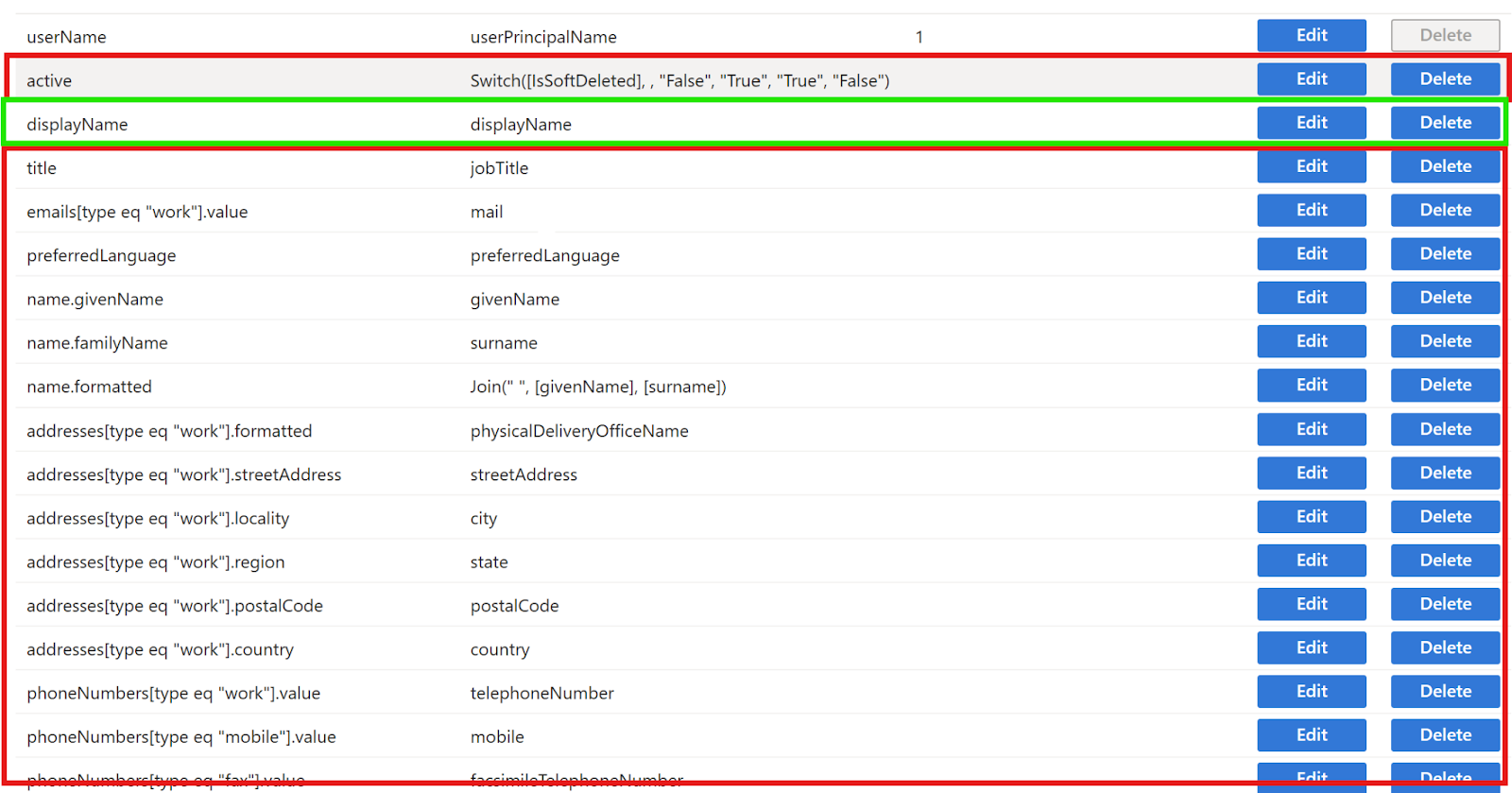The width and height of the screenshot is (1512, 793).
Task: Delete the displayName mapping row
Action: click(1445, 122)
